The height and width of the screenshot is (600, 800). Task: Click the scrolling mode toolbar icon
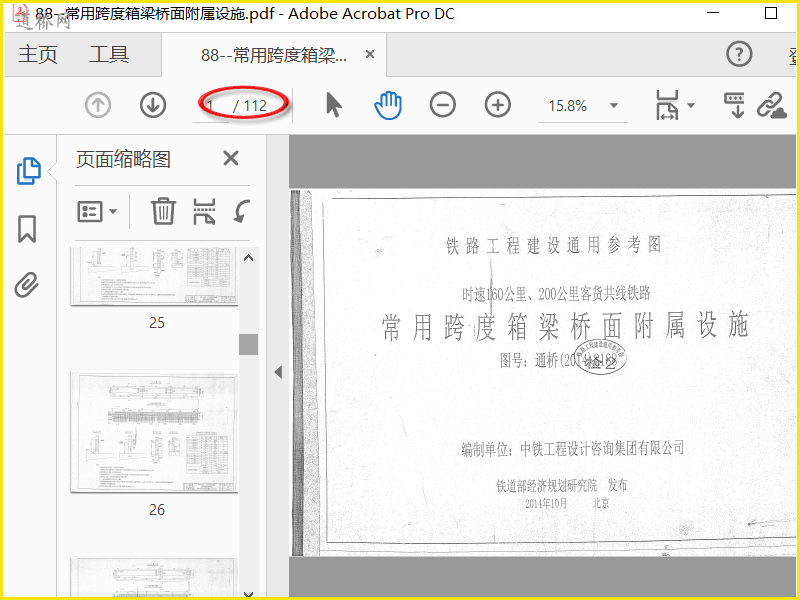click(734, 105)
